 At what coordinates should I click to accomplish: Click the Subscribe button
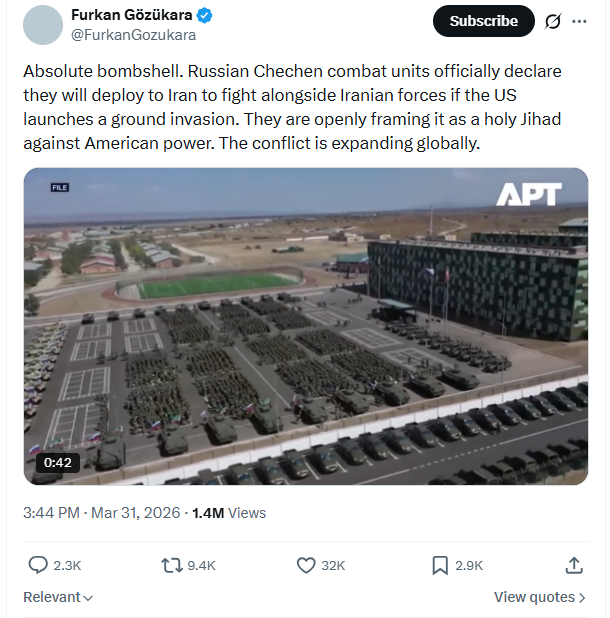(483, 21)
